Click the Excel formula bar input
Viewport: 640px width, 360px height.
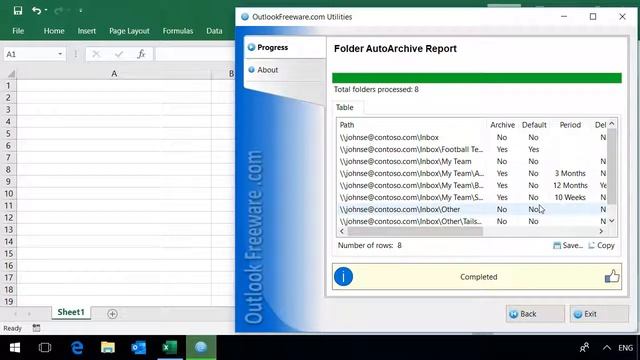(195, 54)
